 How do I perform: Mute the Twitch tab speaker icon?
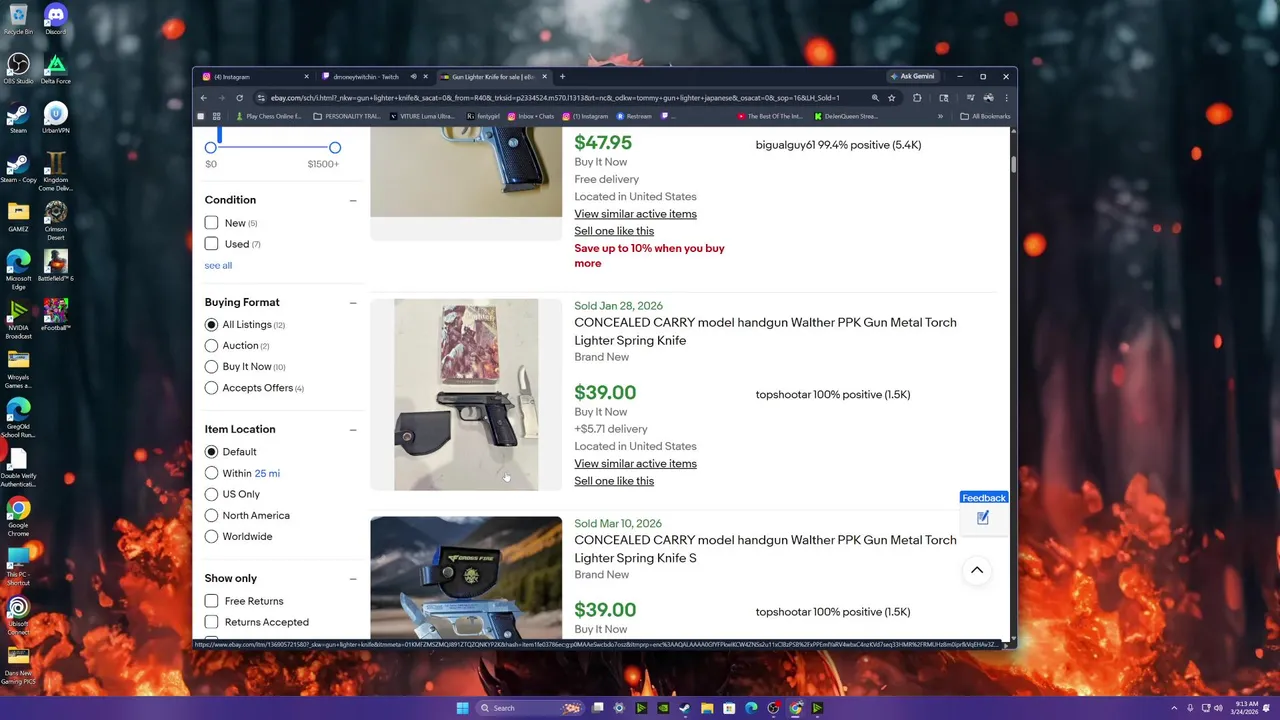coord(413,77)
